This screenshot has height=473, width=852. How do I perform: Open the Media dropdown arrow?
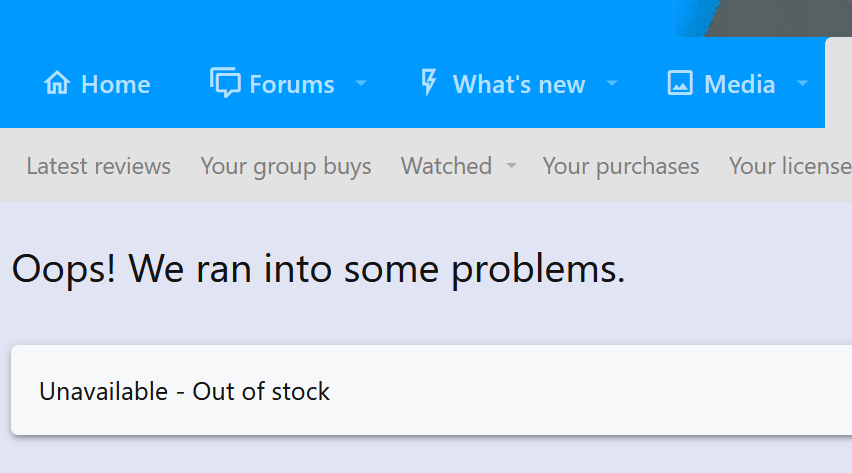click(x=803, y=83)
